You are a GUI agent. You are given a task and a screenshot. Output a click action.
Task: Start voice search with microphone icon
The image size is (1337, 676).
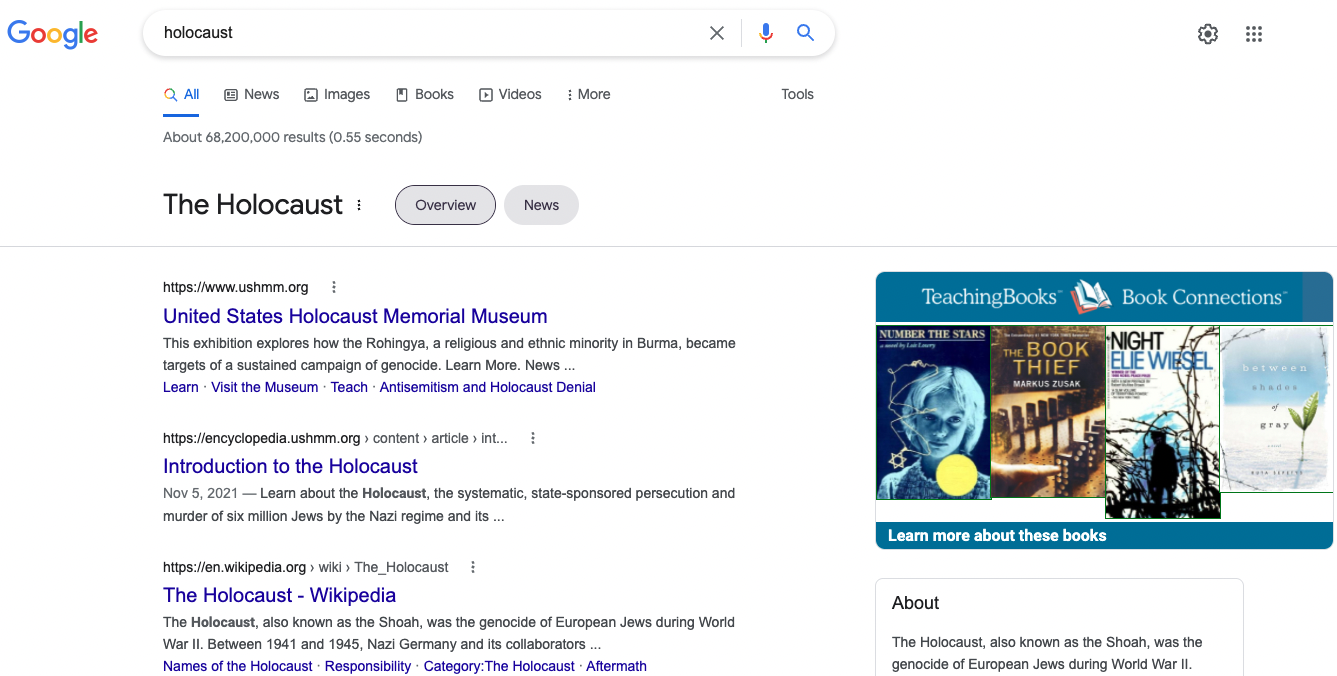tap(765, 33)
